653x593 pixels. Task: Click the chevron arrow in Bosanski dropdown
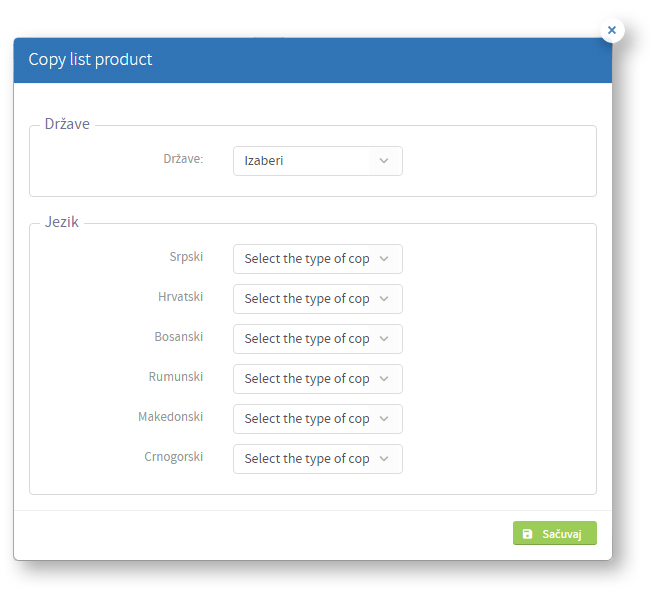pyautogui.click(x=384, y=339)
